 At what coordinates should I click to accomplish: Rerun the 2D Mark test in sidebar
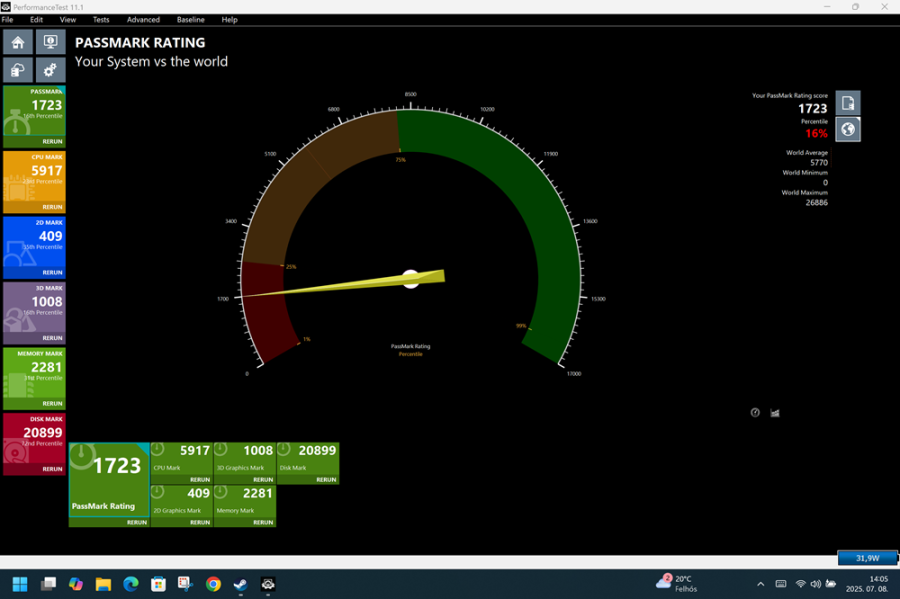(x=52, y=272)
